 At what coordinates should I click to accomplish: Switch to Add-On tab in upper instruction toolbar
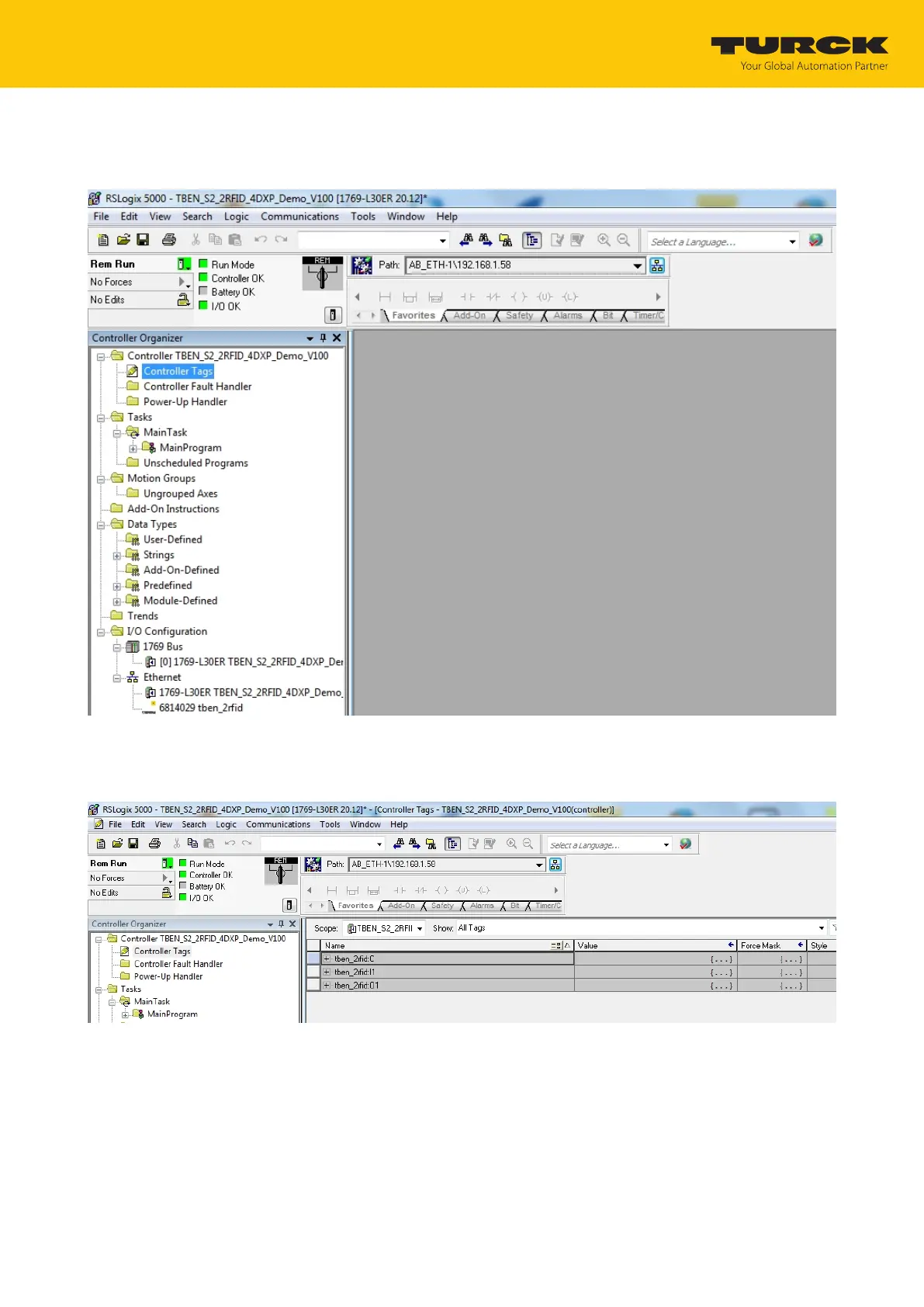(469, 316)
